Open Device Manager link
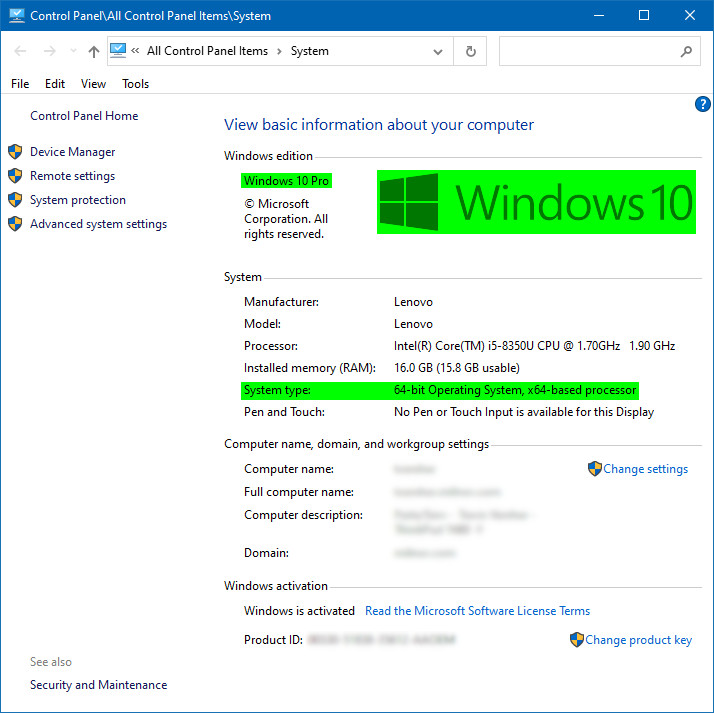The height and width of the screenshot is (713, 714). click(x=72, y=152)
